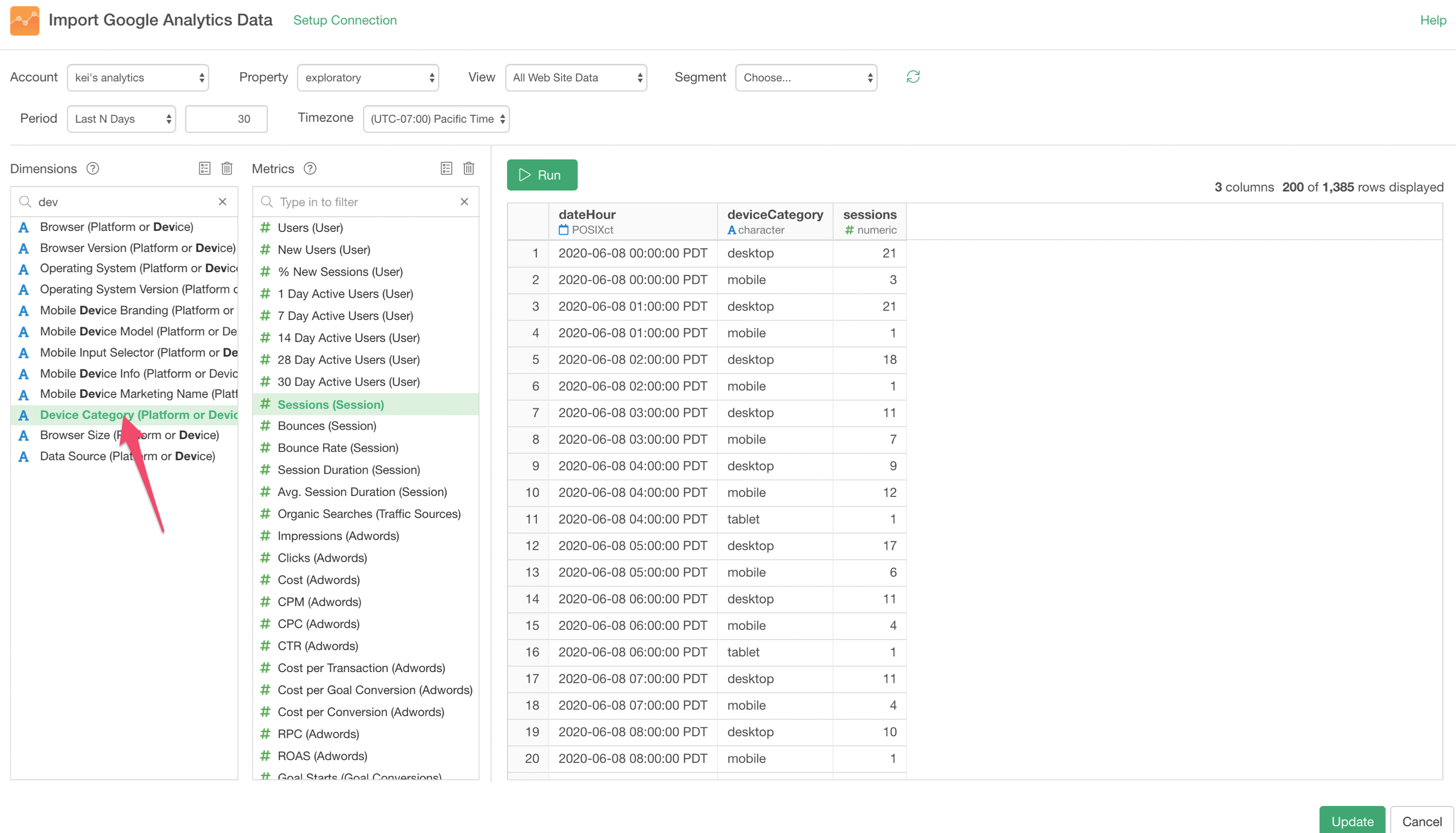Screen dimensions: 1456x833
Task: Click the dateHour column header
Action: 633,221
